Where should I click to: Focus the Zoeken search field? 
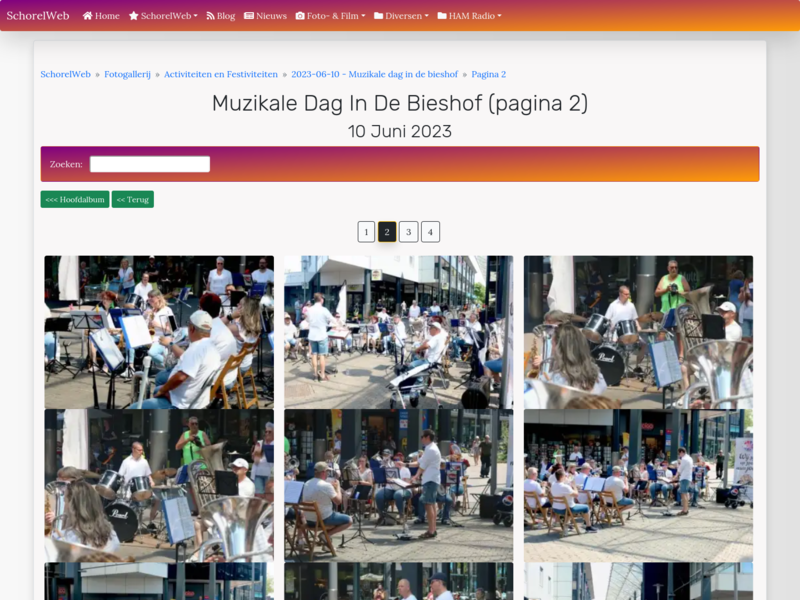click(x=150, y=164)
